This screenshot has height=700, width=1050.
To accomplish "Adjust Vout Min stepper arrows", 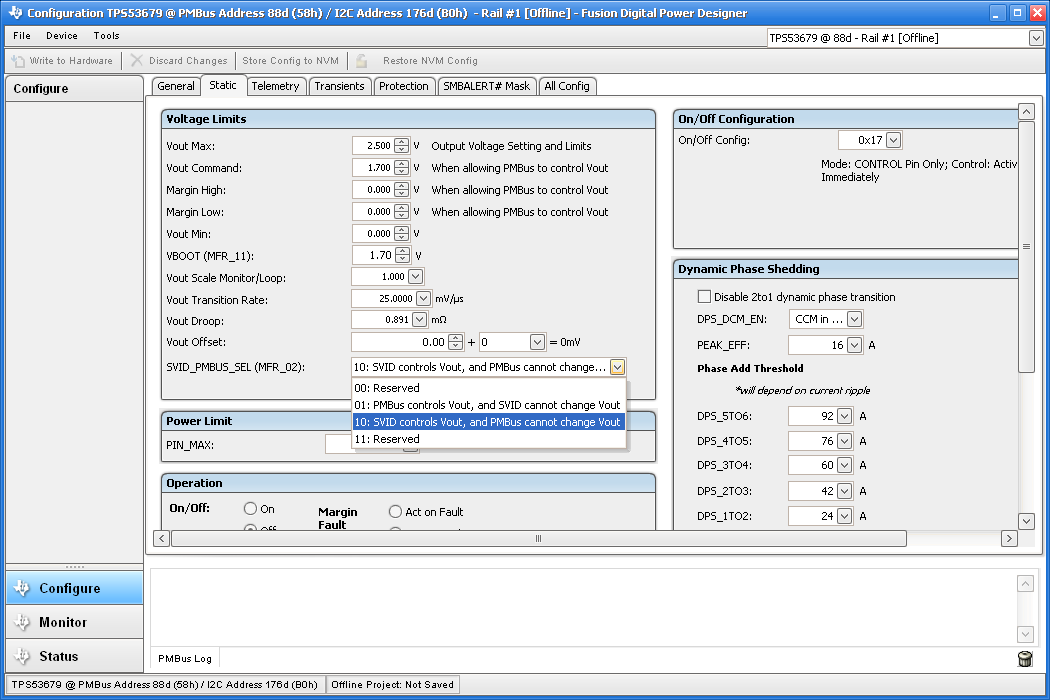I will click(402, 233).
